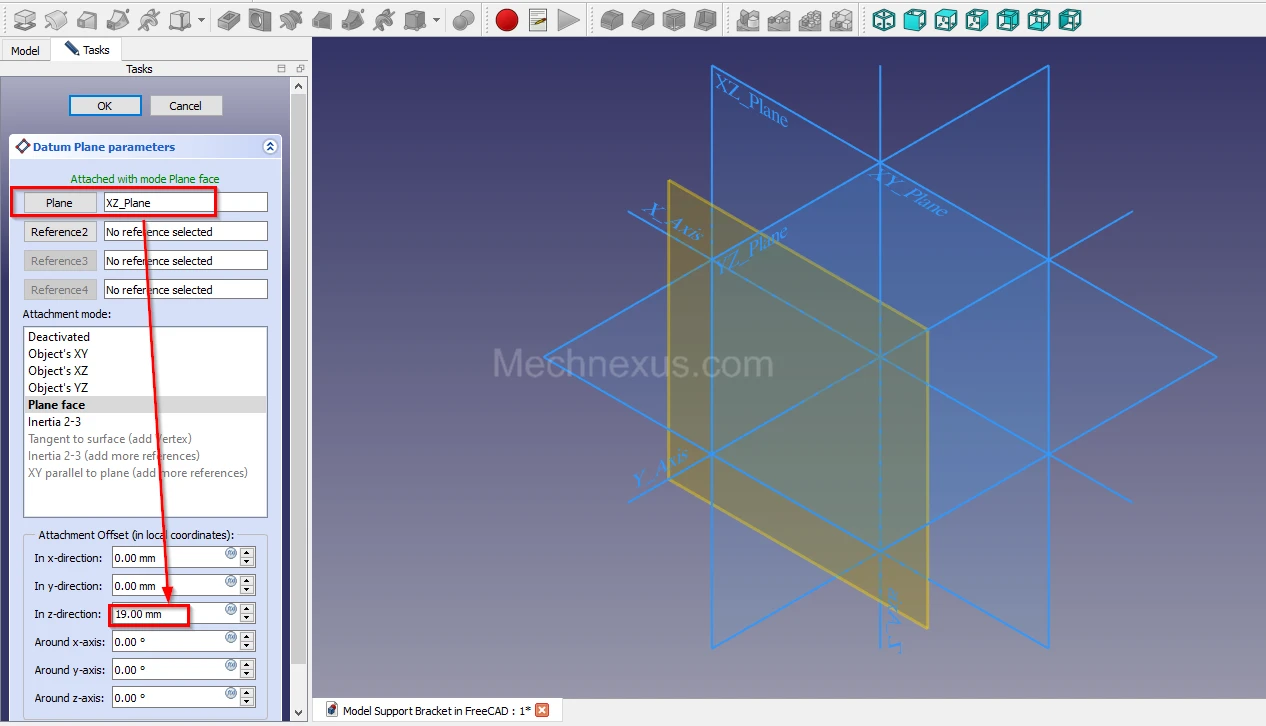The width and height of the screenshot is (1266, 726).
Task: Collapse the Datum Plane parameters panel
Action: point(270,147)
